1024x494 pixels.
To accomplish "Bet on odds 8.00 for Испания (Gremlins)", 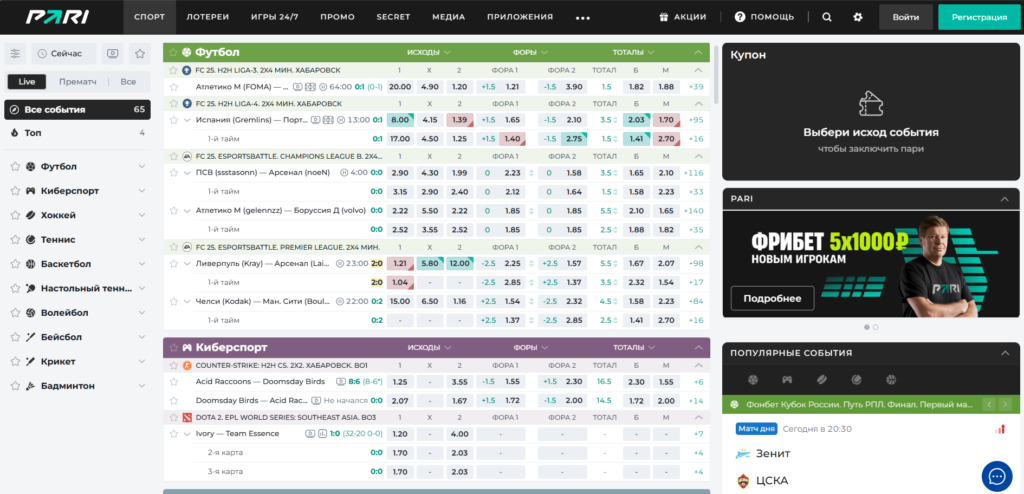I will [x=400, y=120].
